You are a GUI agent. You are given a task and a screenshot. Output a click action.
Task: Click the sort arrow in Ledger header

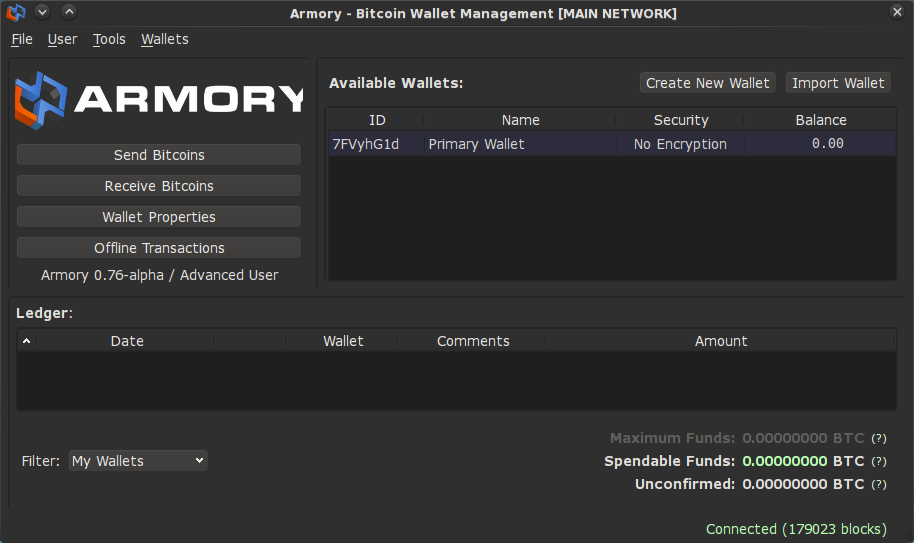pos(26,341)
